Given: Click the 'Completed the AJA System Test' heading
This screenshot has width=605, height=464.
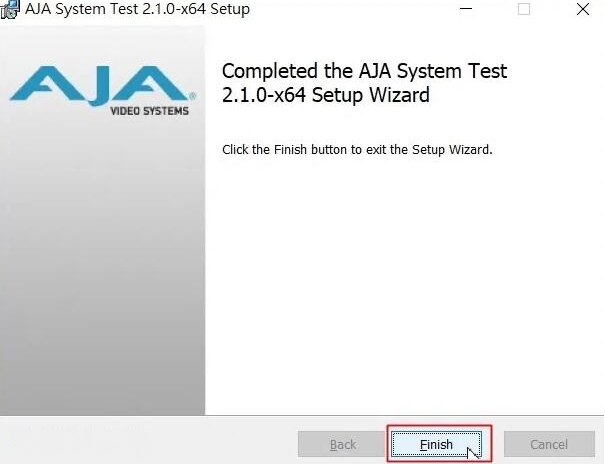Looking at the screenshot, I should 364,72.
